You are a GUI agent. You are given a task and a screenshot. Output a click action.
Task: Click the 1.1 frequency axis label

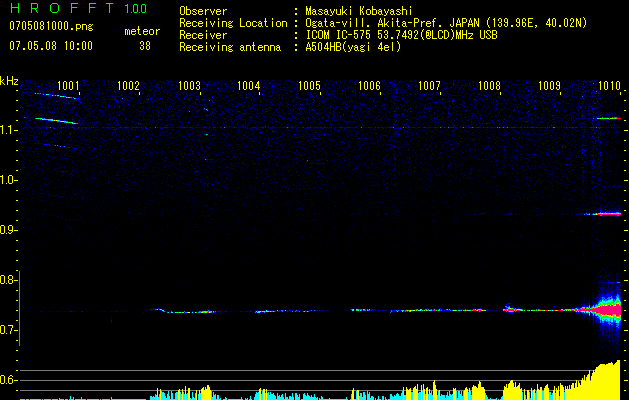click(x=8, y=130)
